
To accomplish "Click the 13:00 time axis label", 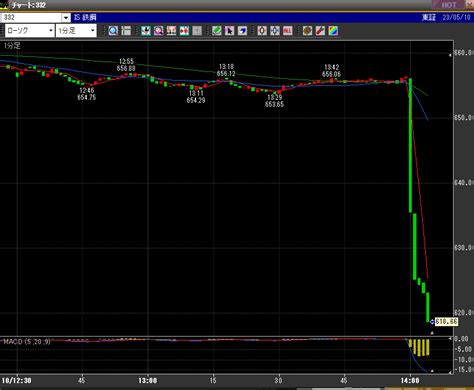I will click(148, 380).
